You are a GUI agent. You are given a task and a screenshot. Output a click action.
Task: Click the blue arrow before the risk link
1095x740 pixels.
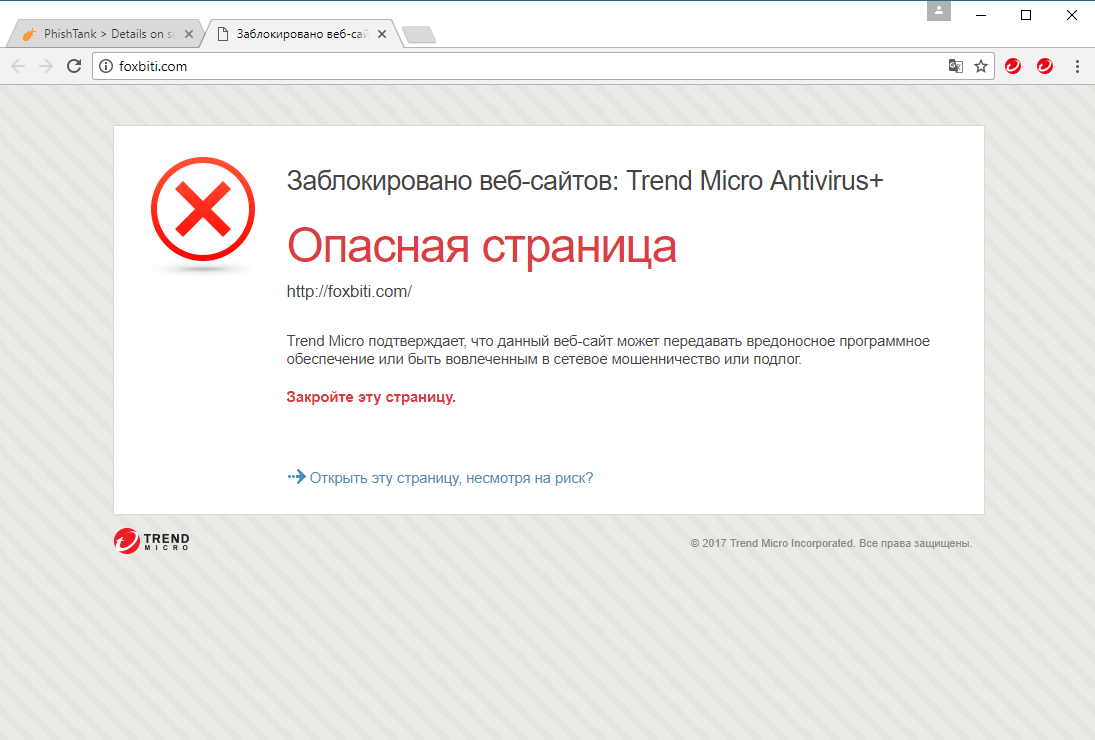point(294,477)
